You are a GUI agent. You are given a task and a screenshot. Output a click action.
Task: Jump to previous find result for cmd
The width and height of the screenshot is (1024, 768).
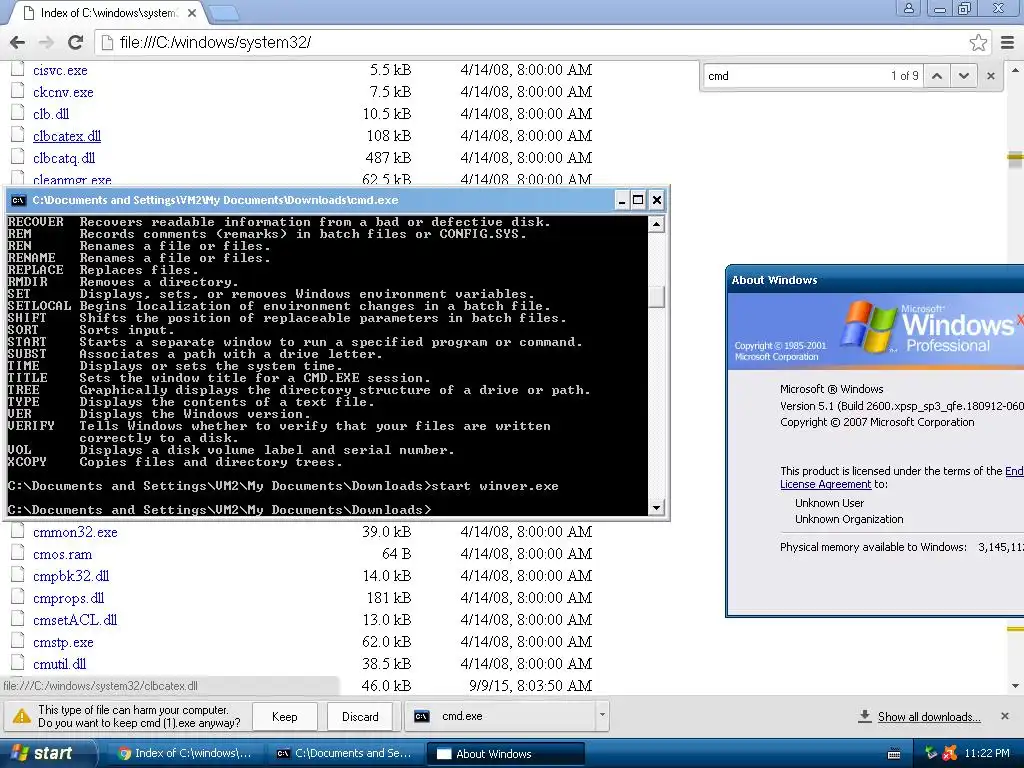(936, 76)
